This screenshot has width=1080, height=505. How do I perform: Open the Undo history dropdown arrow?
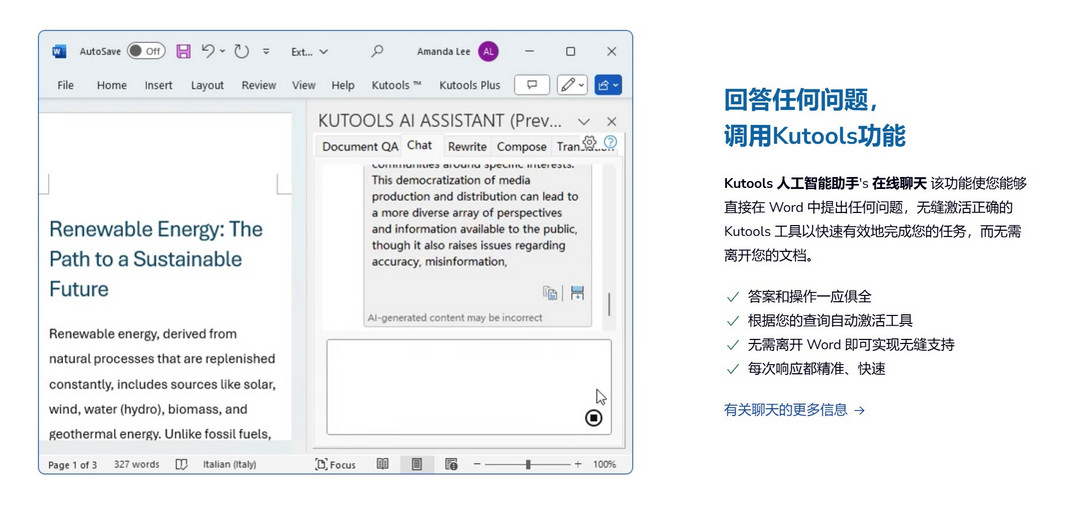[222, 51]
